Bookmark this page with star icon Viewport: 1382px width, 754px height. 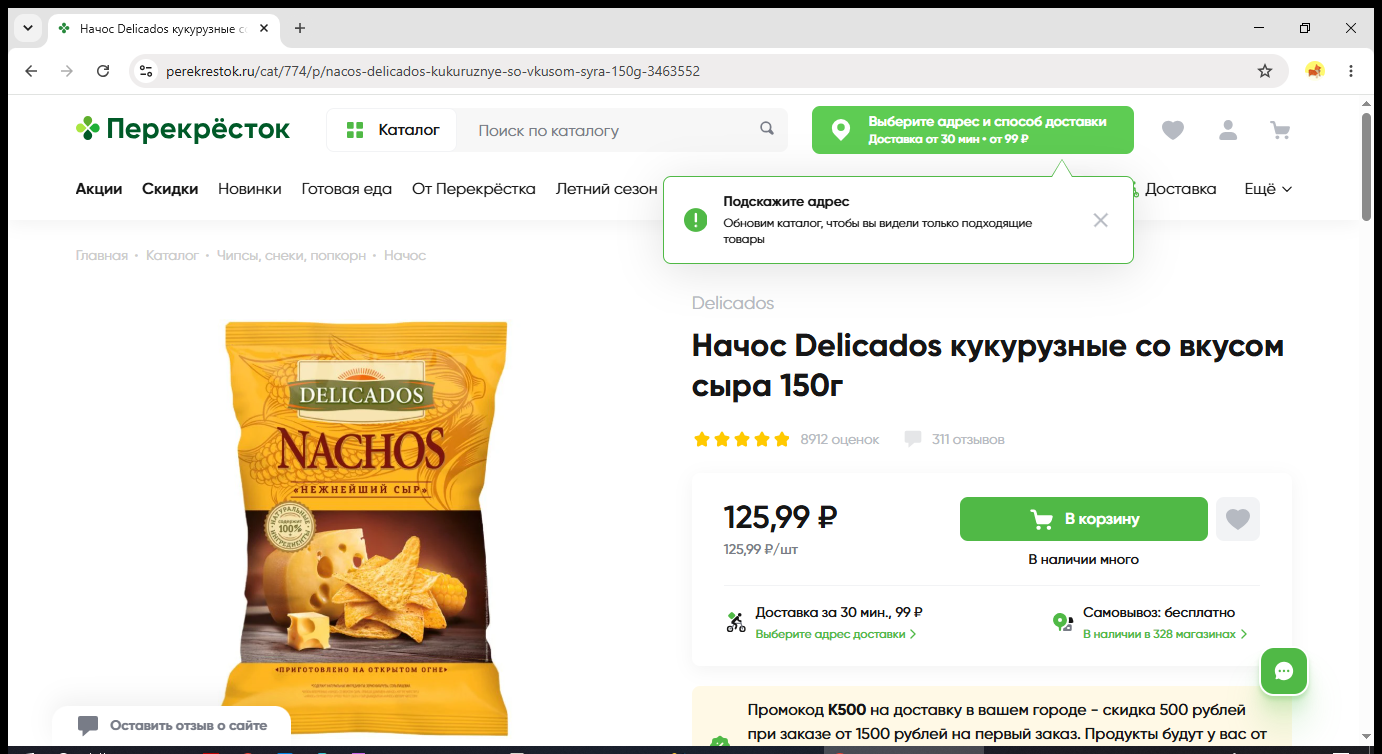[1265, 71]
